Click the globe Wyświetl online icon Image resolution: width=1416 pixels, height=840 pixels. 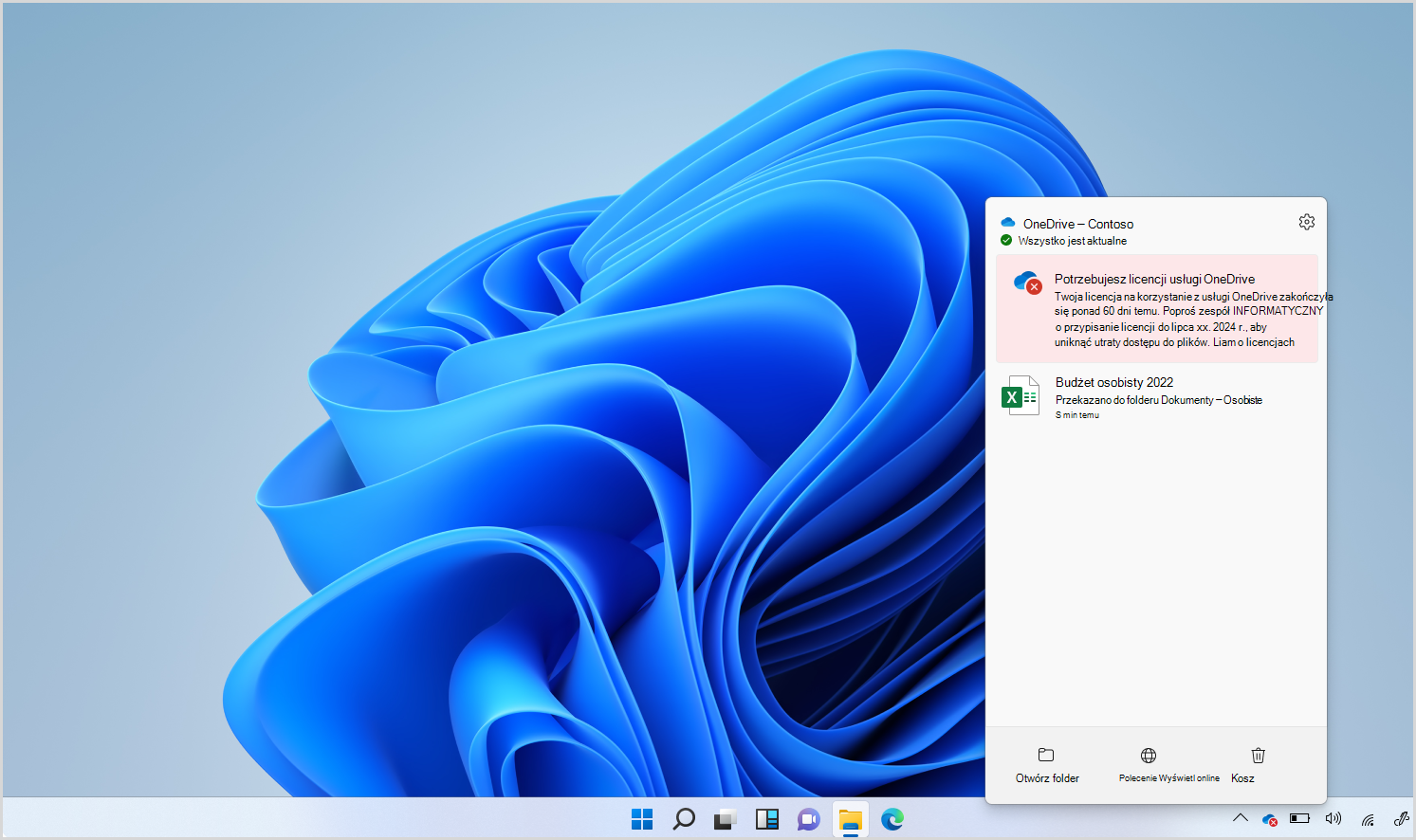point(1149,756)
